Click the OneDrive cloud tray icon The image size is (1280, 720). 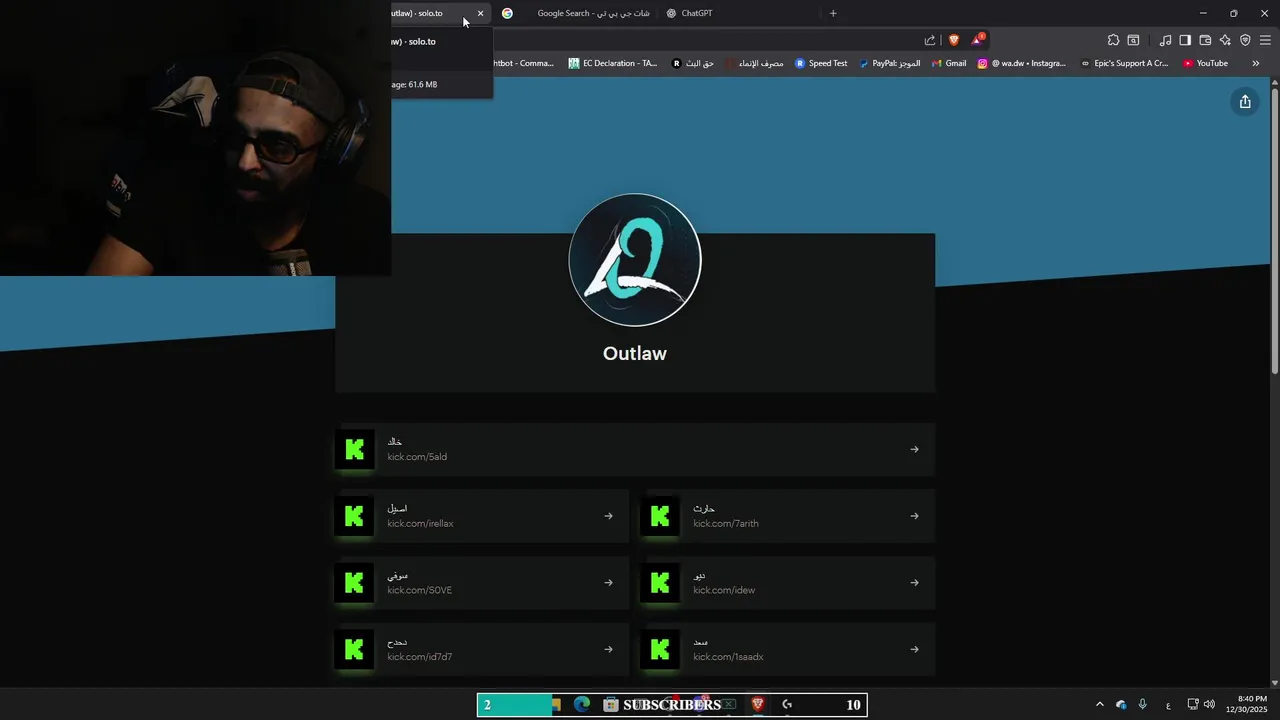click(1121, 705)
